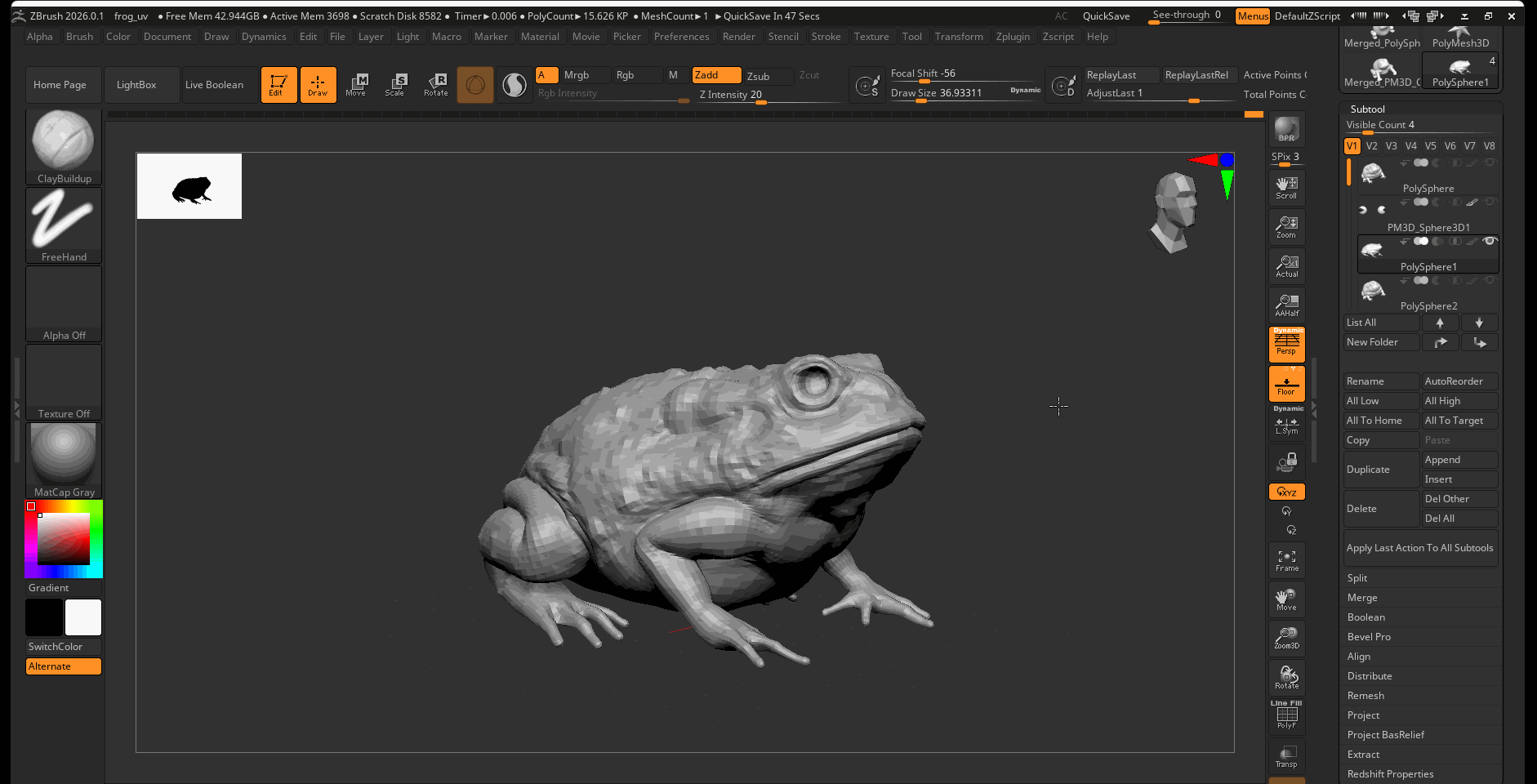Click the Frame view icon
Screen dimensions: 1537x784
1286,560
